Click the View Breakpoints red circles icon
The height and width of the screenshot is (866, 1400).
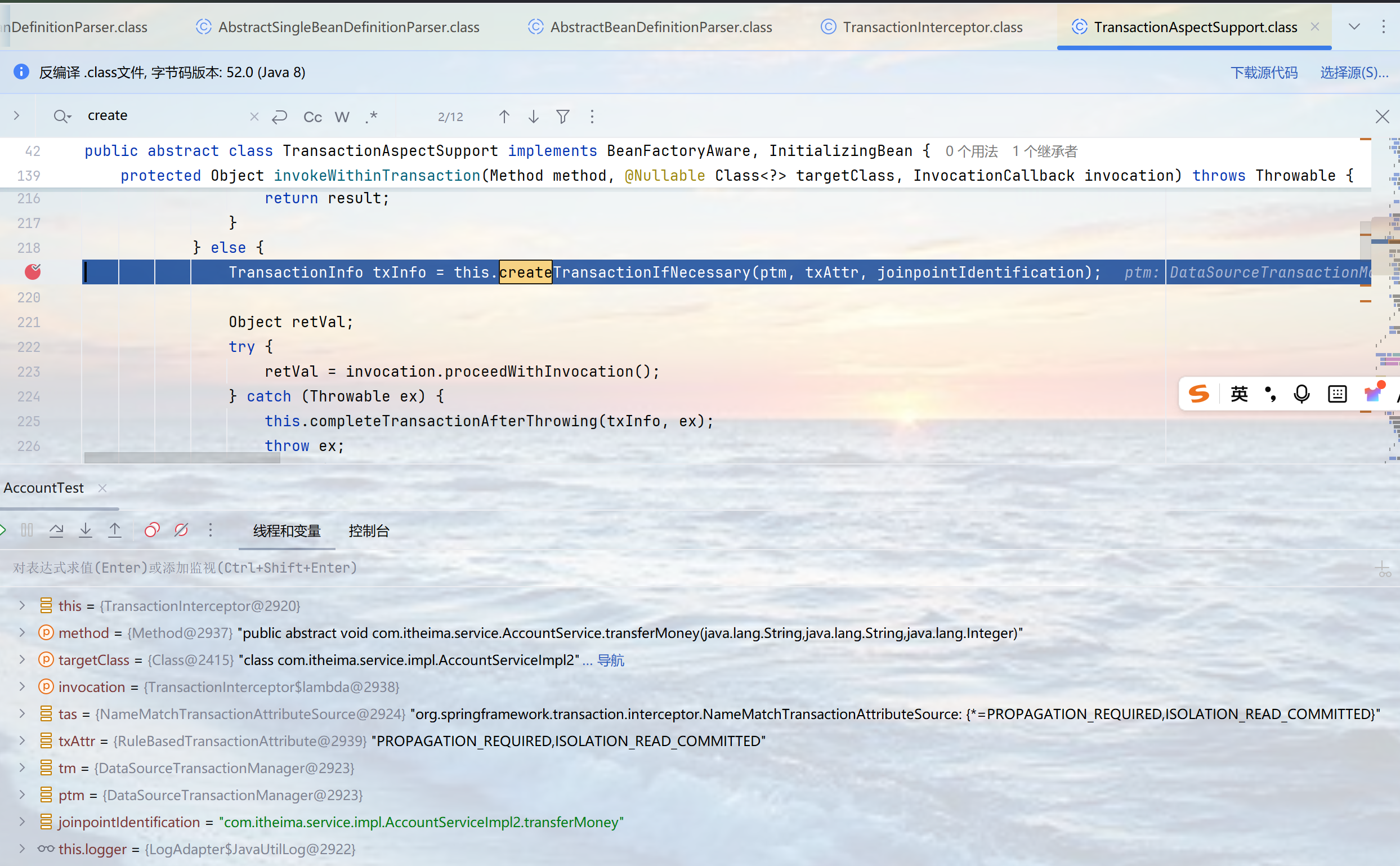[x=152, y=530]
